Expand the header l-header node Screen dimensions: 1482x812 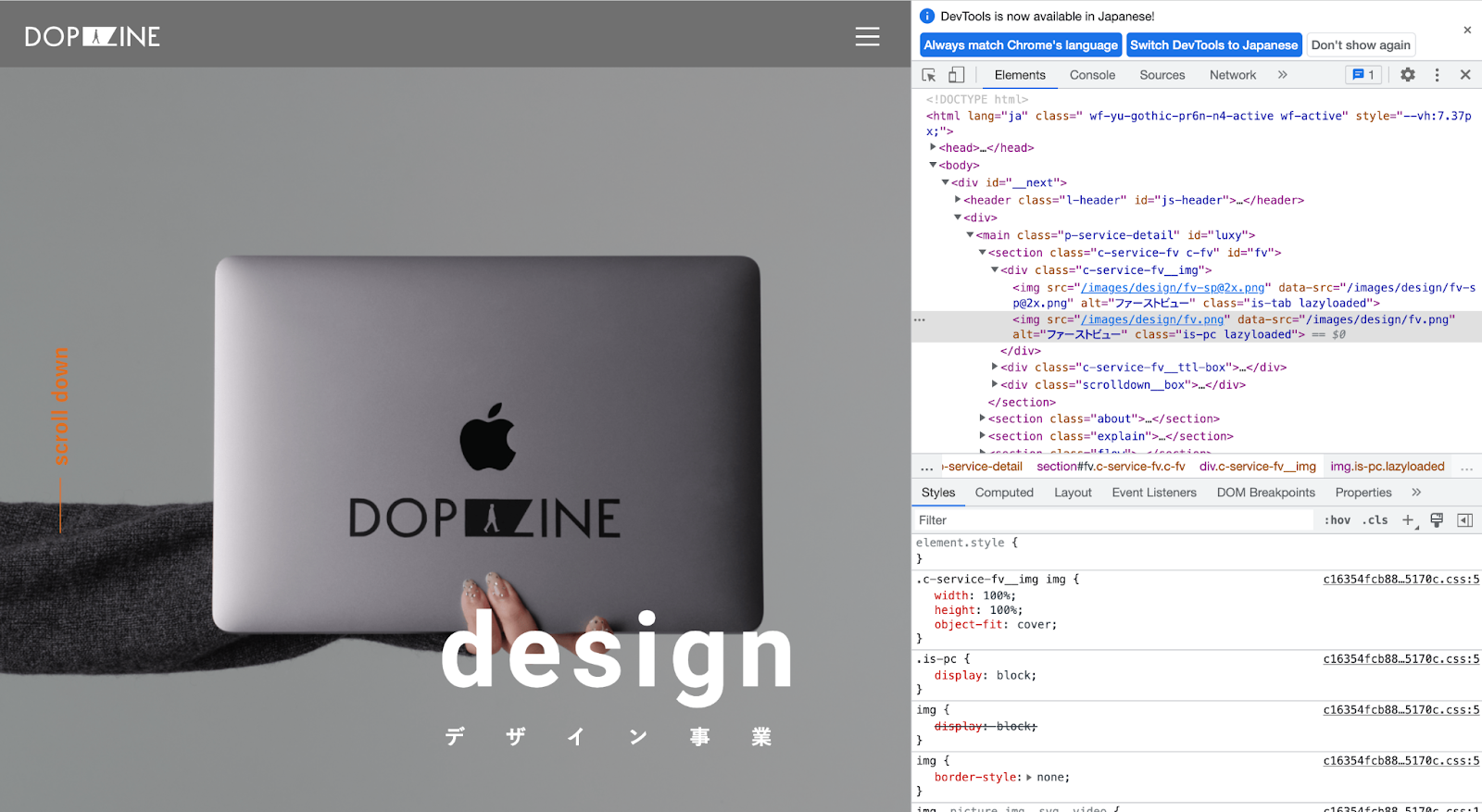pos(958,200)
